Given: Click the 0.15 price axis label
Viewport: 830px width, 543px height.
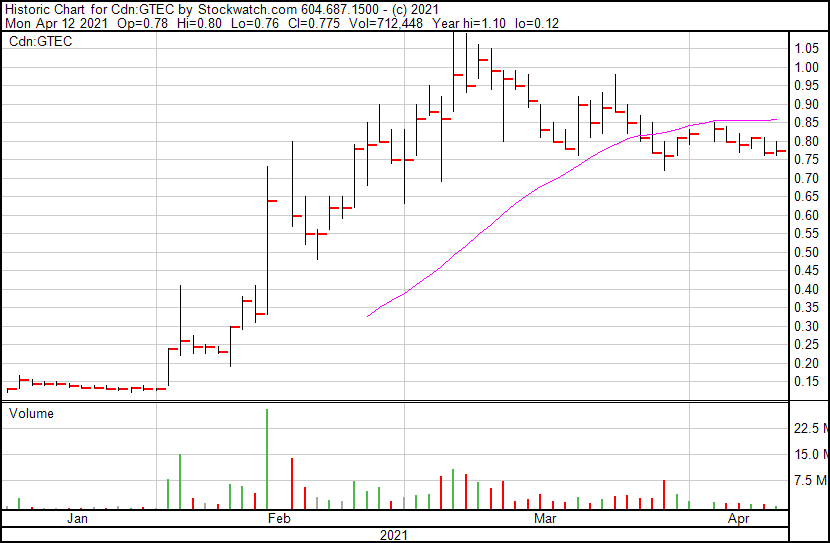Looking at the screenshot, I should [807, 382].
